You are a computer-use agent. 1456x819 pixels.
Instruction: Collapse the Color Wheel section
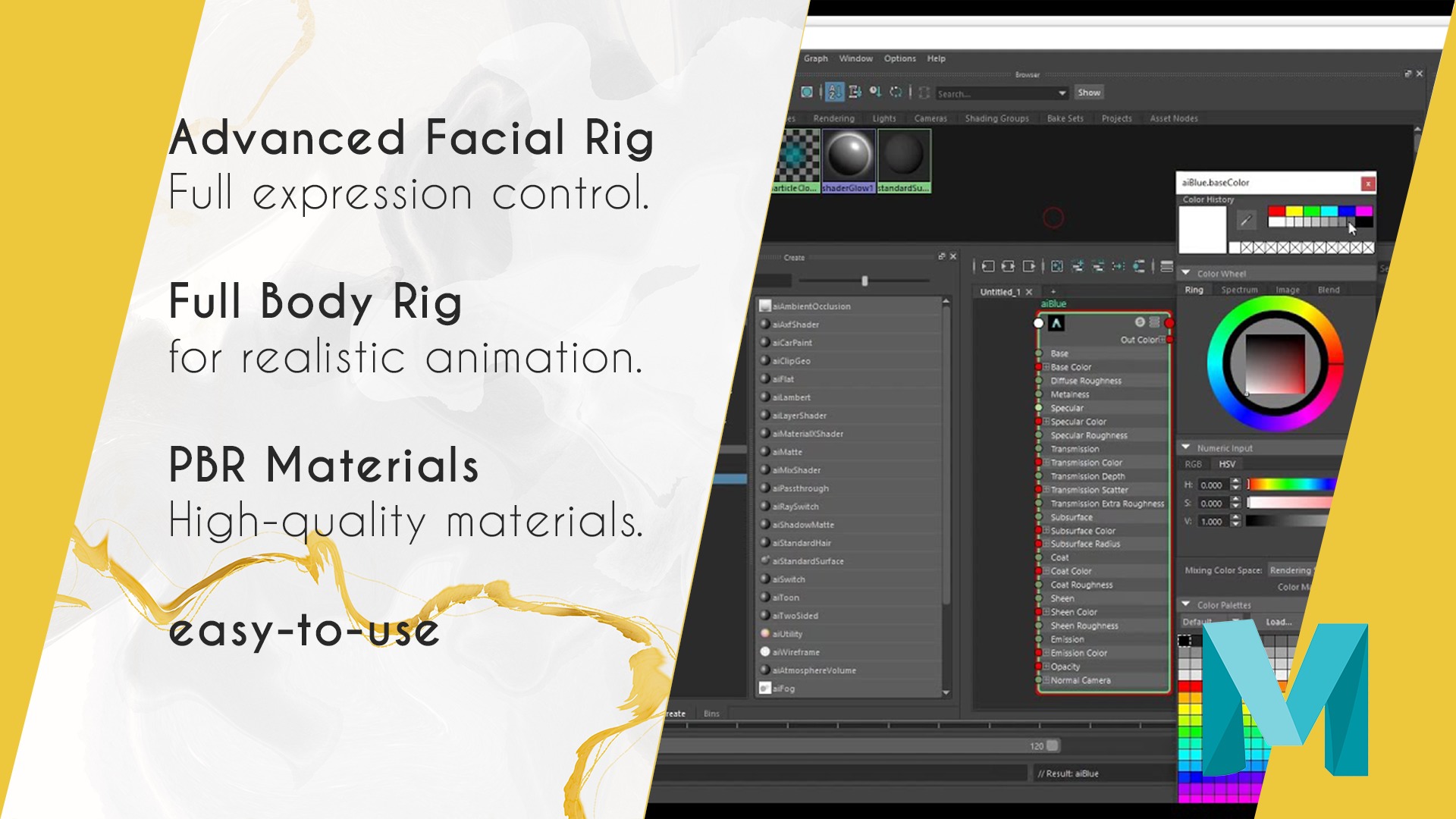click(1187, 273)
